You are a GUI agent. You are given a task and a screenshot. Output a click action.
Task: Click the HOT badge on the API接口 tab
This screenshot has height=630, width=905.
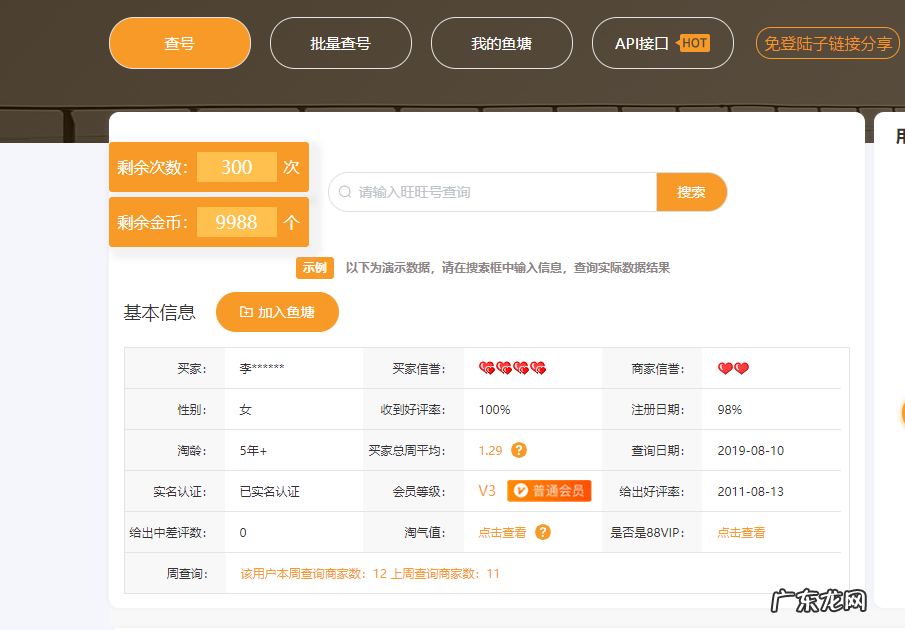click(693, 43)
